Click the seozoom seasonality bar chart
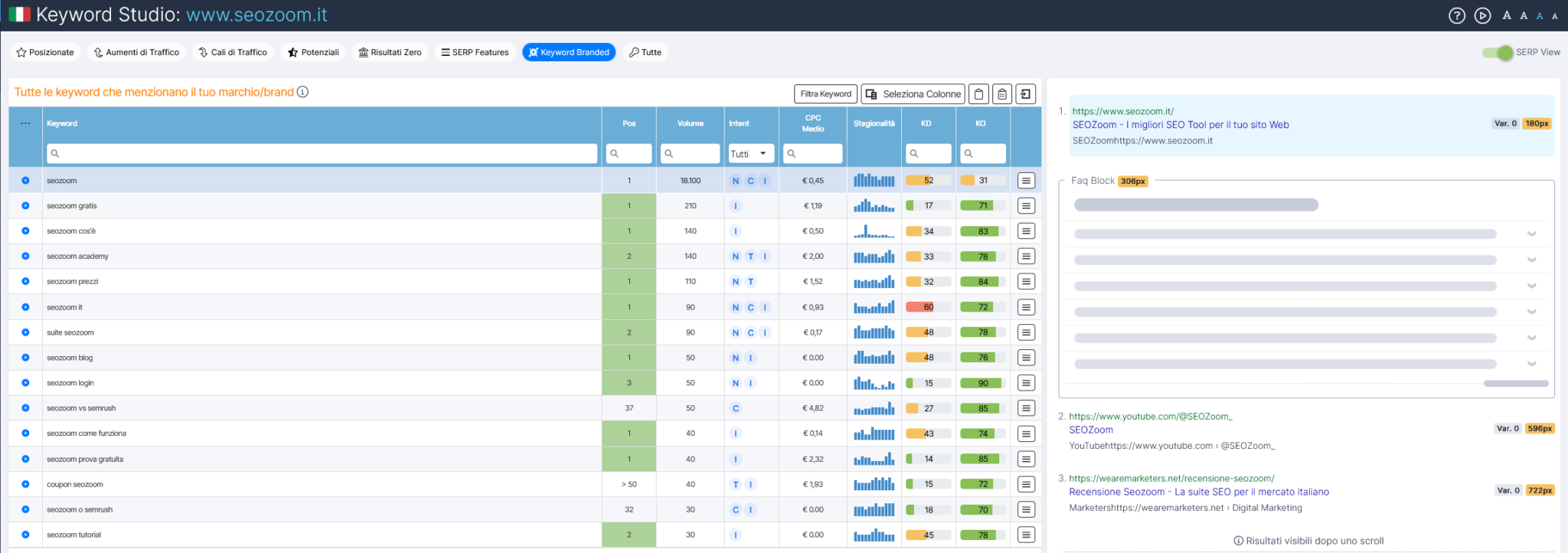 (x=874, y=181)
